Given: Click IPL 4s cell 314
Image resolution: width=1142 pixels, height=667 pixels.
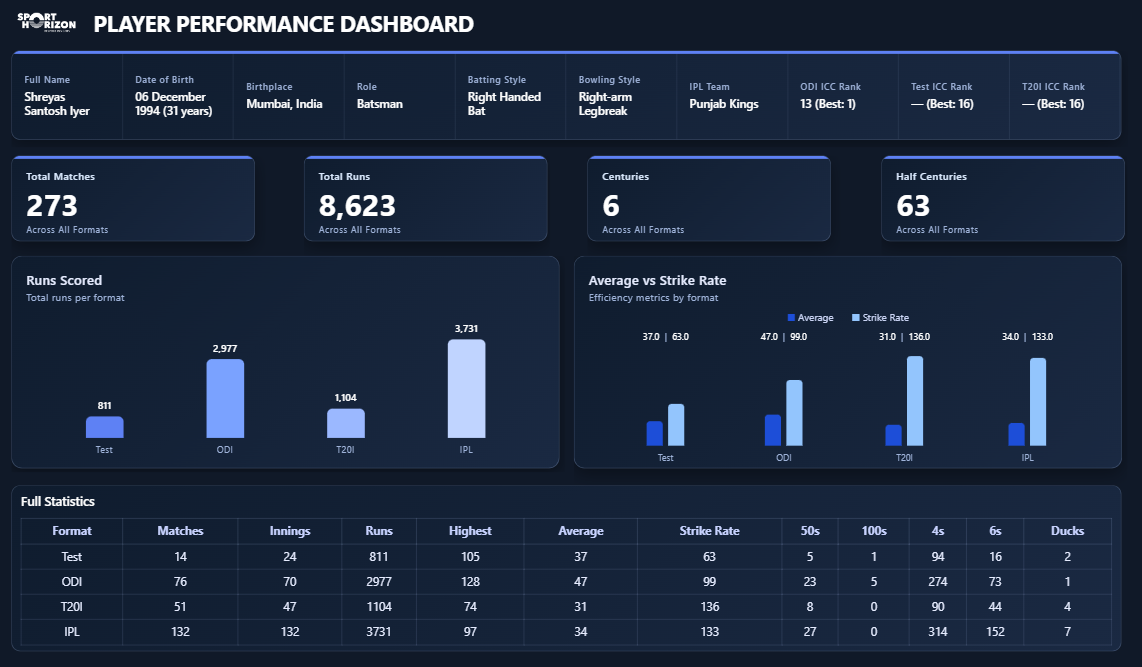Looking at the screenshot, I should (x=938, y=631).
